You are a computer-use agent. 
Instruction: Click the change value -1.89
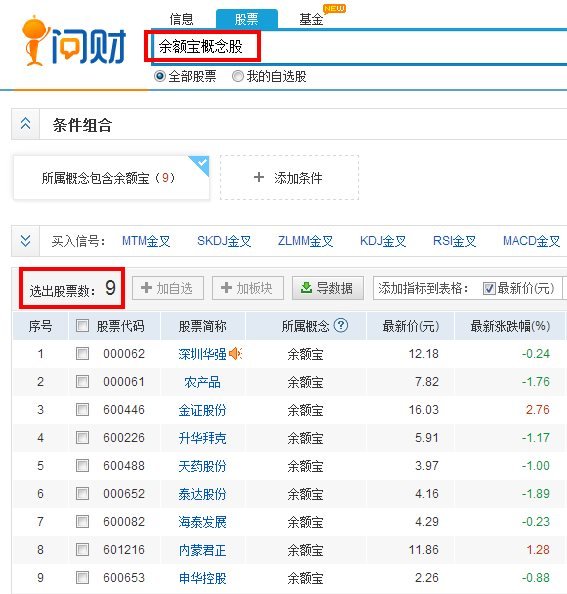coord(536,494)
